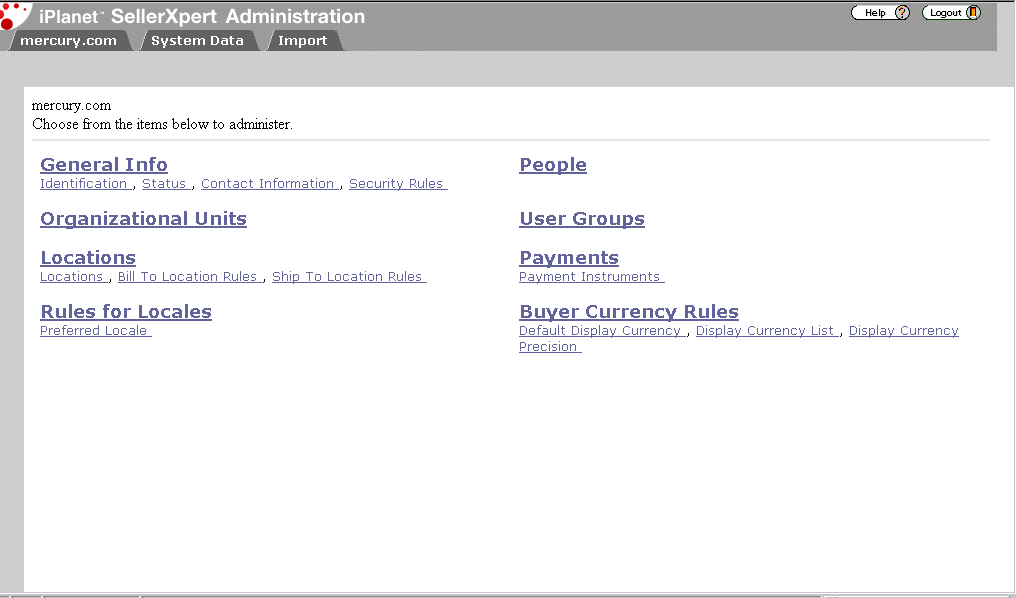Click the 'mercury.com' page title text

click(x=71, y=106)
